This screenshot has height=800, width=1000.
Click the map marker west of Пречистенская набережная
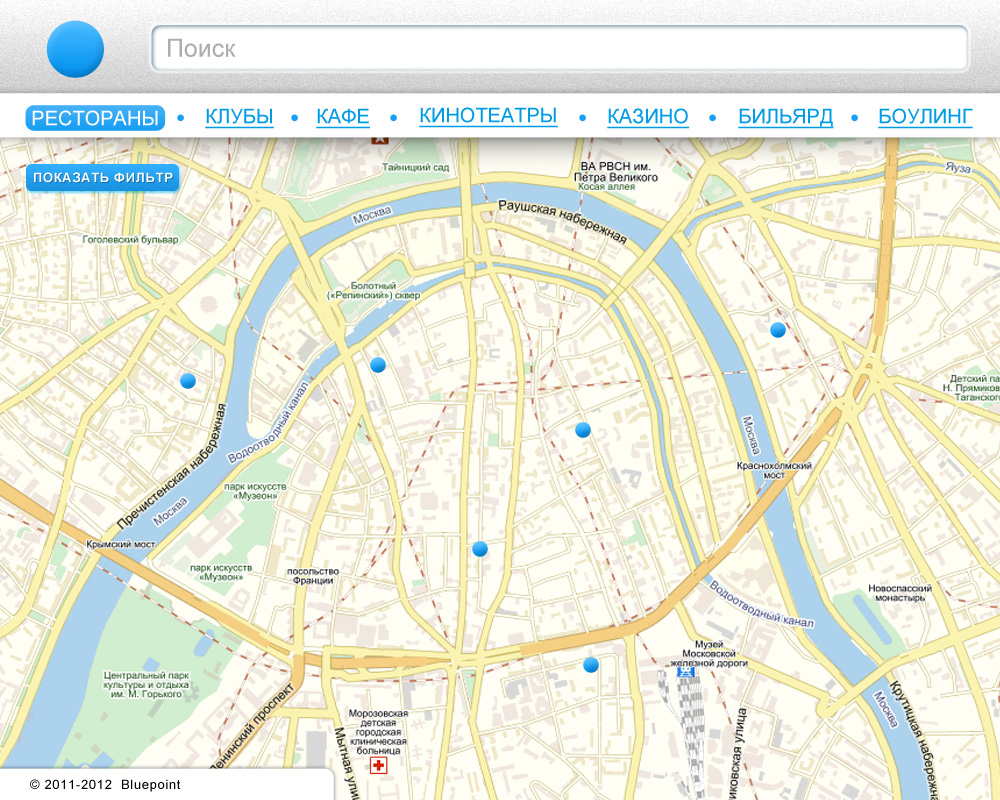188,380
